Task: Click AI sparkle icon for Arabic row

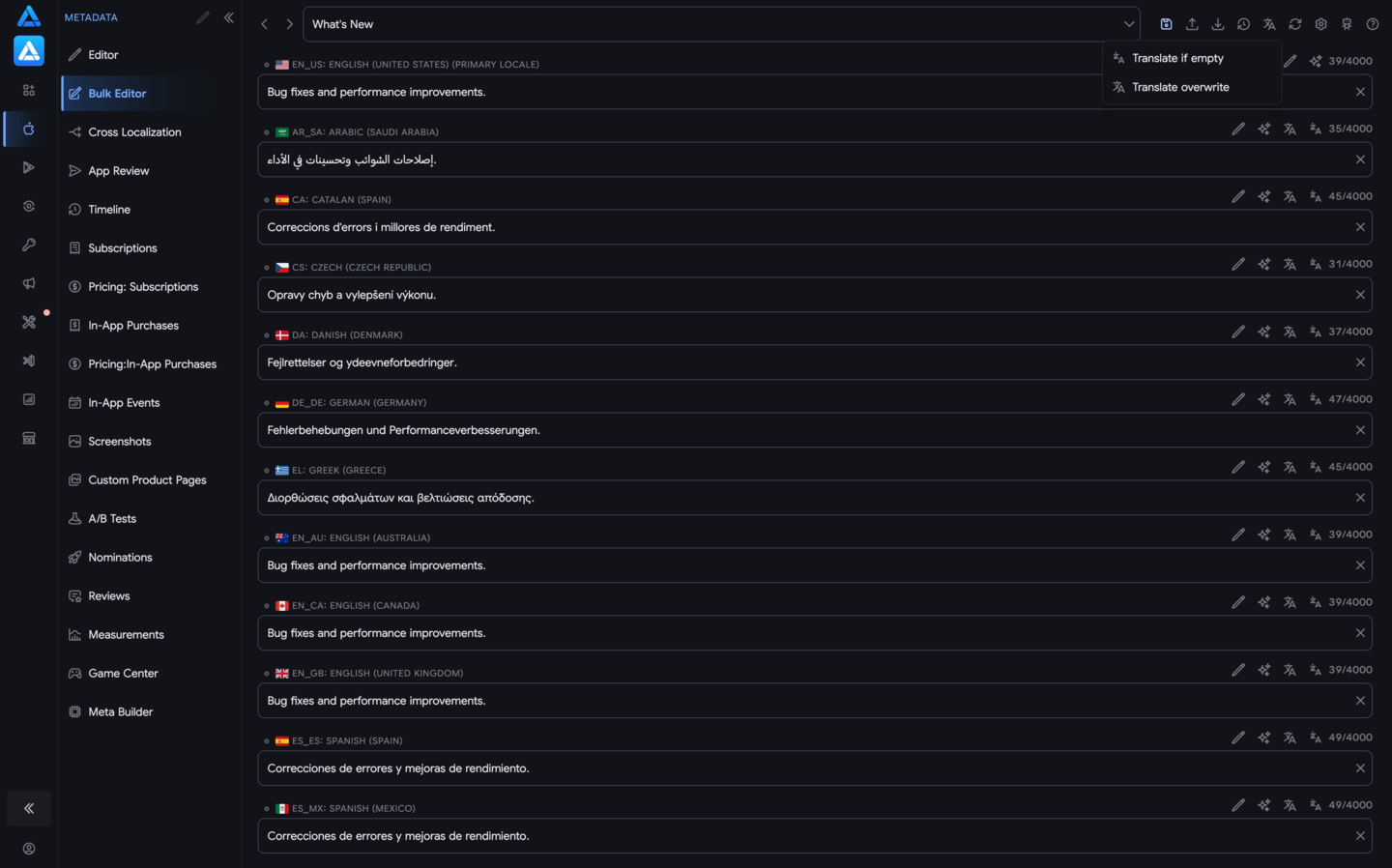Action: point(1263,129)
